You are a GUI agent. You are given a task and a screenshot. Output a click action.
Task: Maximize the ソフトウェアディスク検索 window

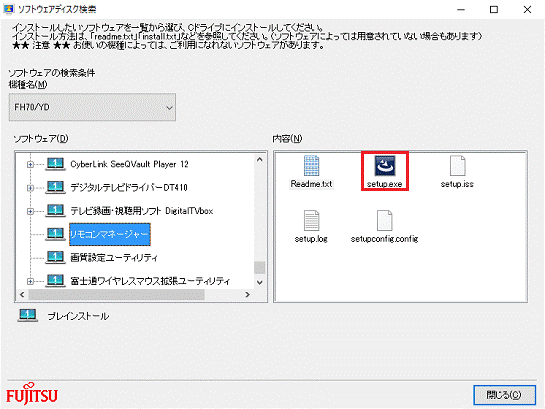(494, 9)
